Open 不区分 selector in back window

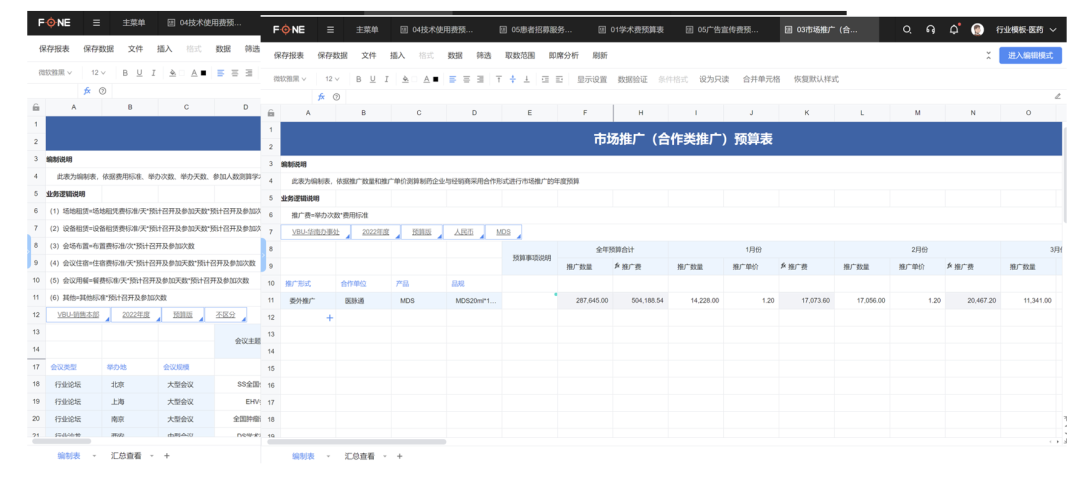pos(226,314)
